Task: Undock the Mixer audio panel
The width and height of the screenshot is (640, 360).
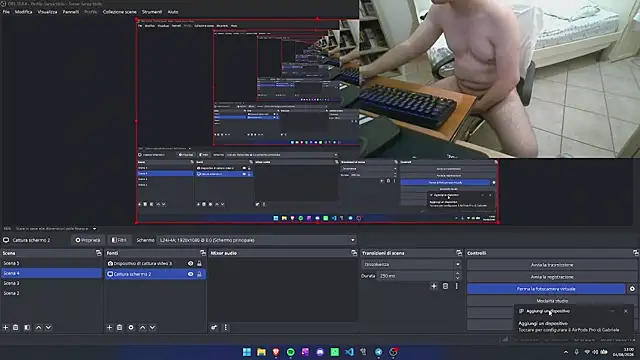Action: 354,253
